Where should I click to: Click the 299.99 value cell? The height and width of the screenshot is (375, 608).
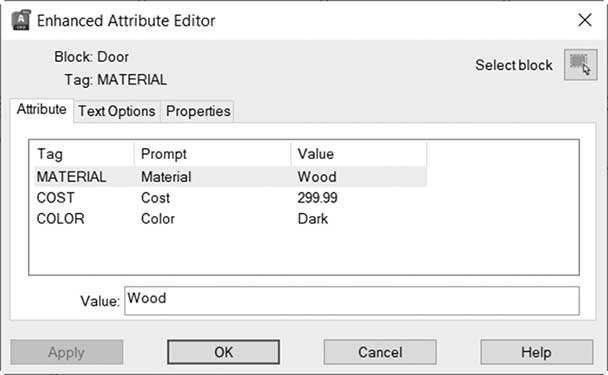pyautogui.click(x=318, y=198)
